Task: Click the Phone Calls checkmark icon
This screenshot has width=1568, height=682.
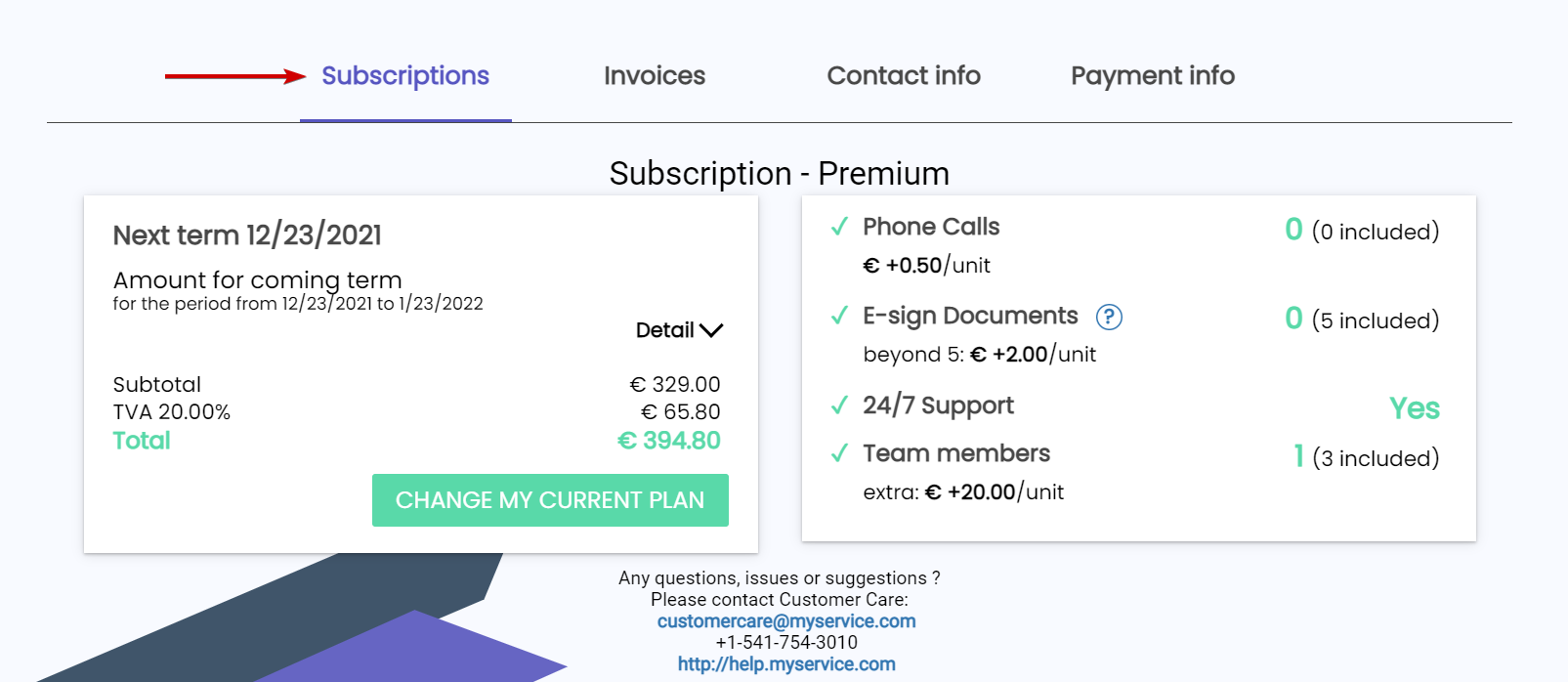Action: pyautogui.click(x=839, y=227)
